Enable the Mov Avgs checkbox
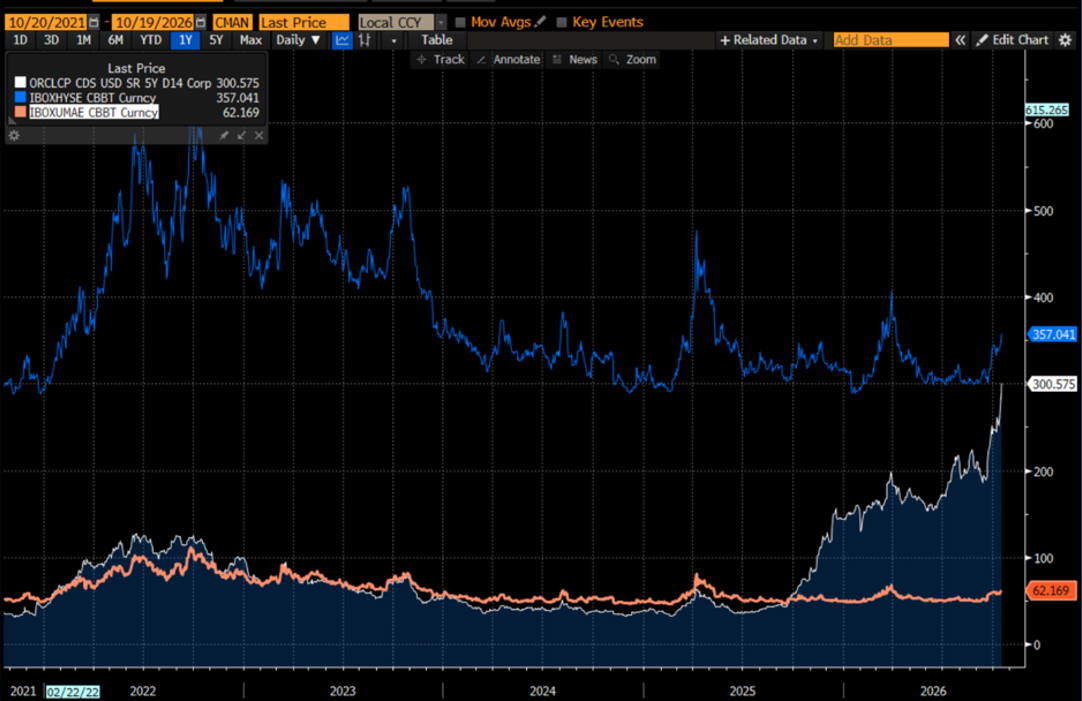 (x=460, y=23)
